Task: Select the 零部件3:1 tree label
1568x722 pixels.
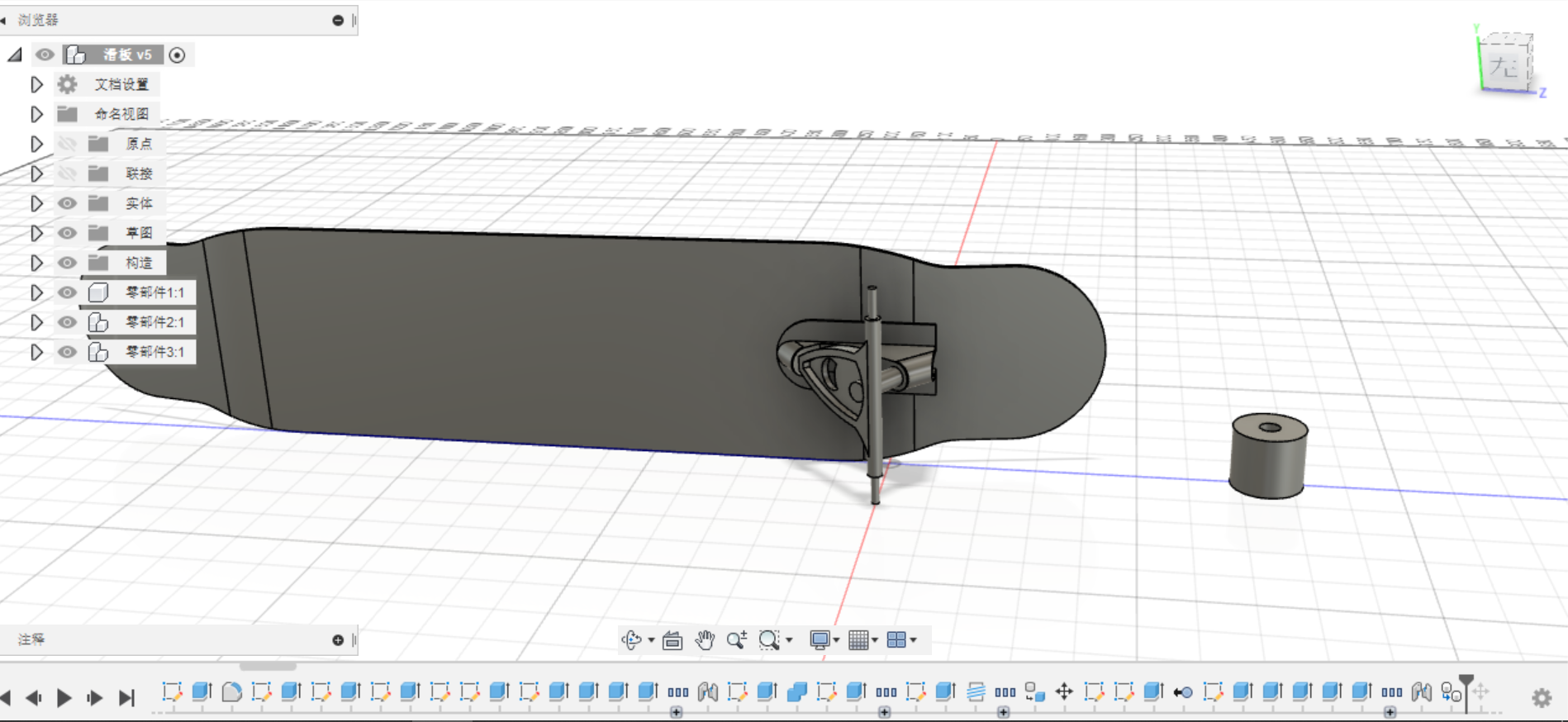Action: (x=155, y=352)
